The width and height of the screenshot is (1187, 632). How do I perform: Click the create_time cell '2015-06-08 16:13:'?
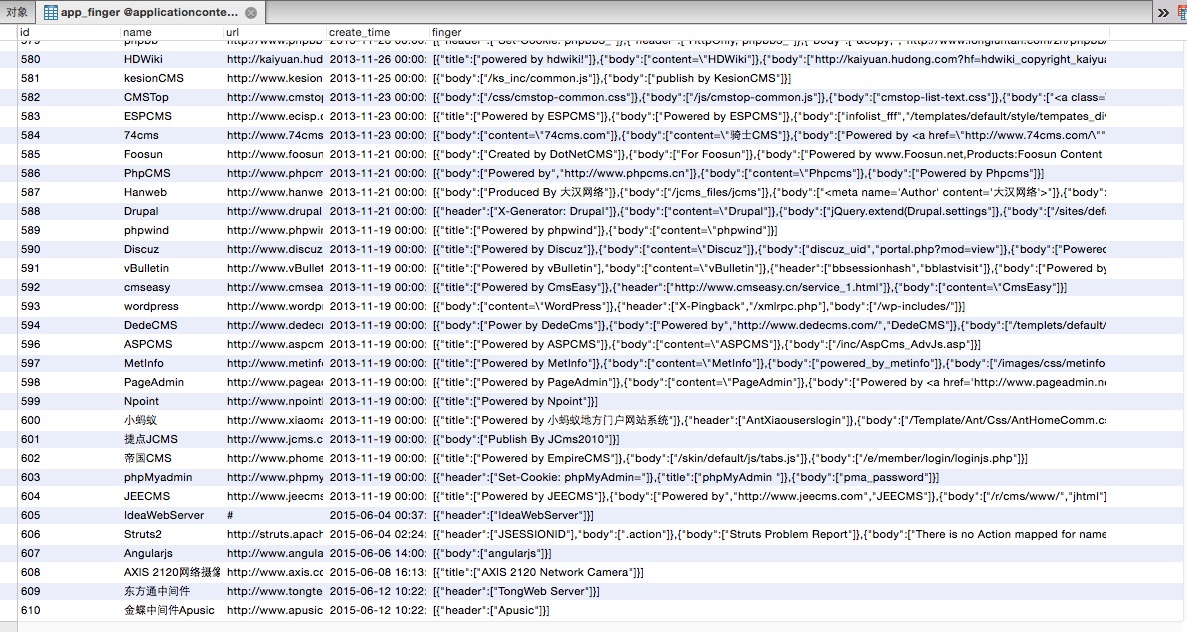coord(378,572)
